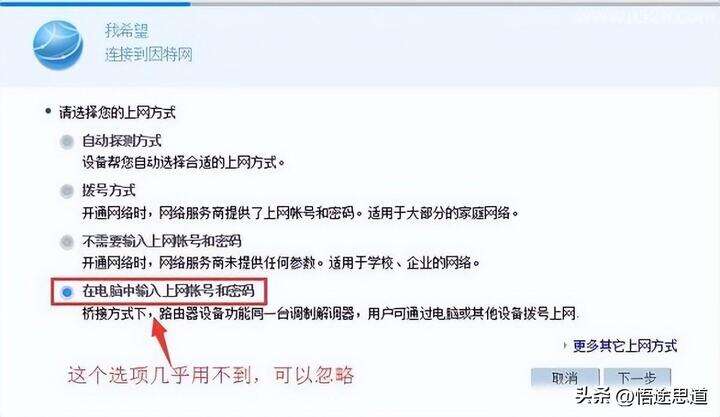Screen dimensions: 720x417
Task: Choose the 不需要输入上网帐号和密码 radio circle
Action: 67,242
